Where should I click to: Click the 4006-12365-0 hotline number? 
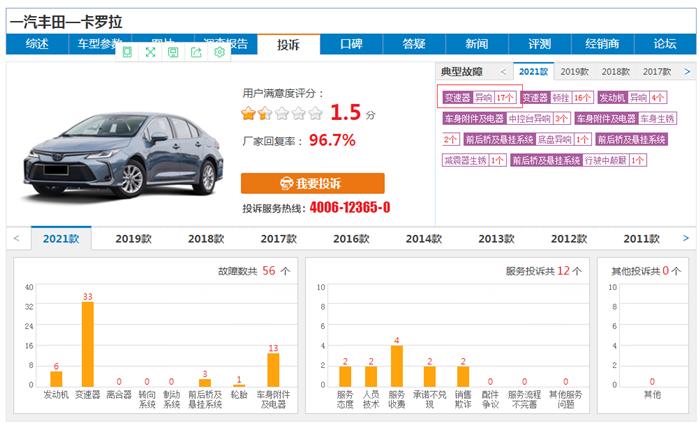(350, 207)
